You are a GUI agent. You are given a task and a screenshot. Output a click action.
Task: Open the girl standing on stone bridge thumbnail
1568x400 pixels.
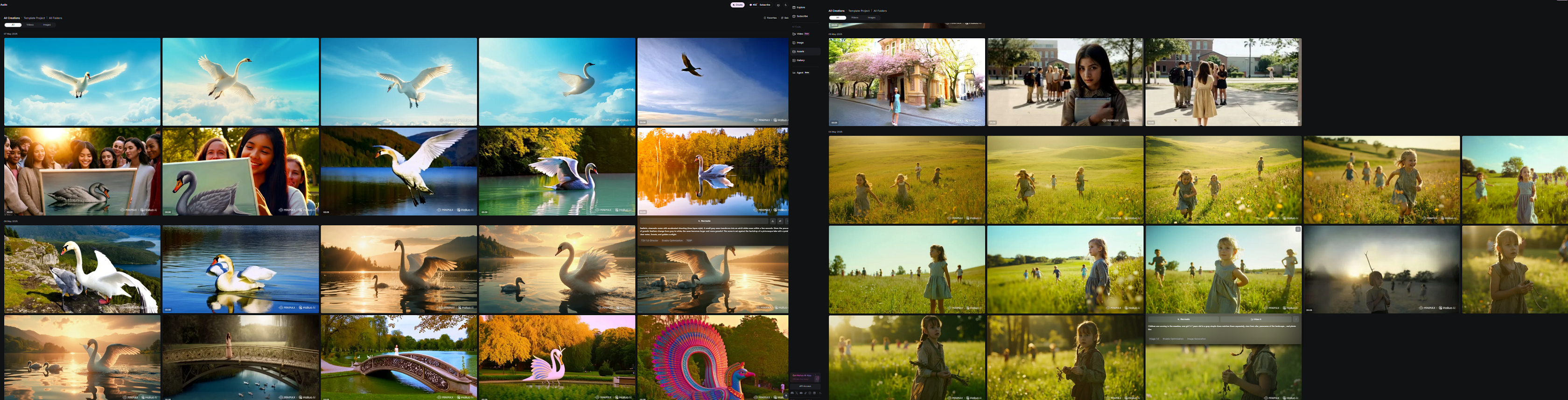click(x=240, y=358)
